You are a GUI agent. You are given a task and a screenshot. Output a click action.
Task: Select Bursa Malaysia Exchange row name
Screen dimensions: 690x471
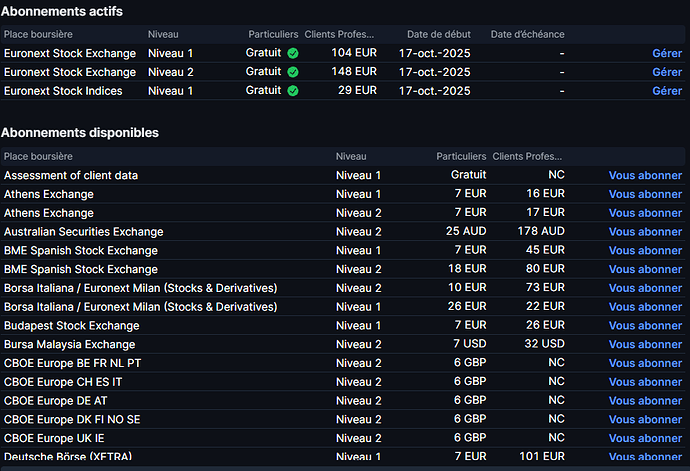70,344
